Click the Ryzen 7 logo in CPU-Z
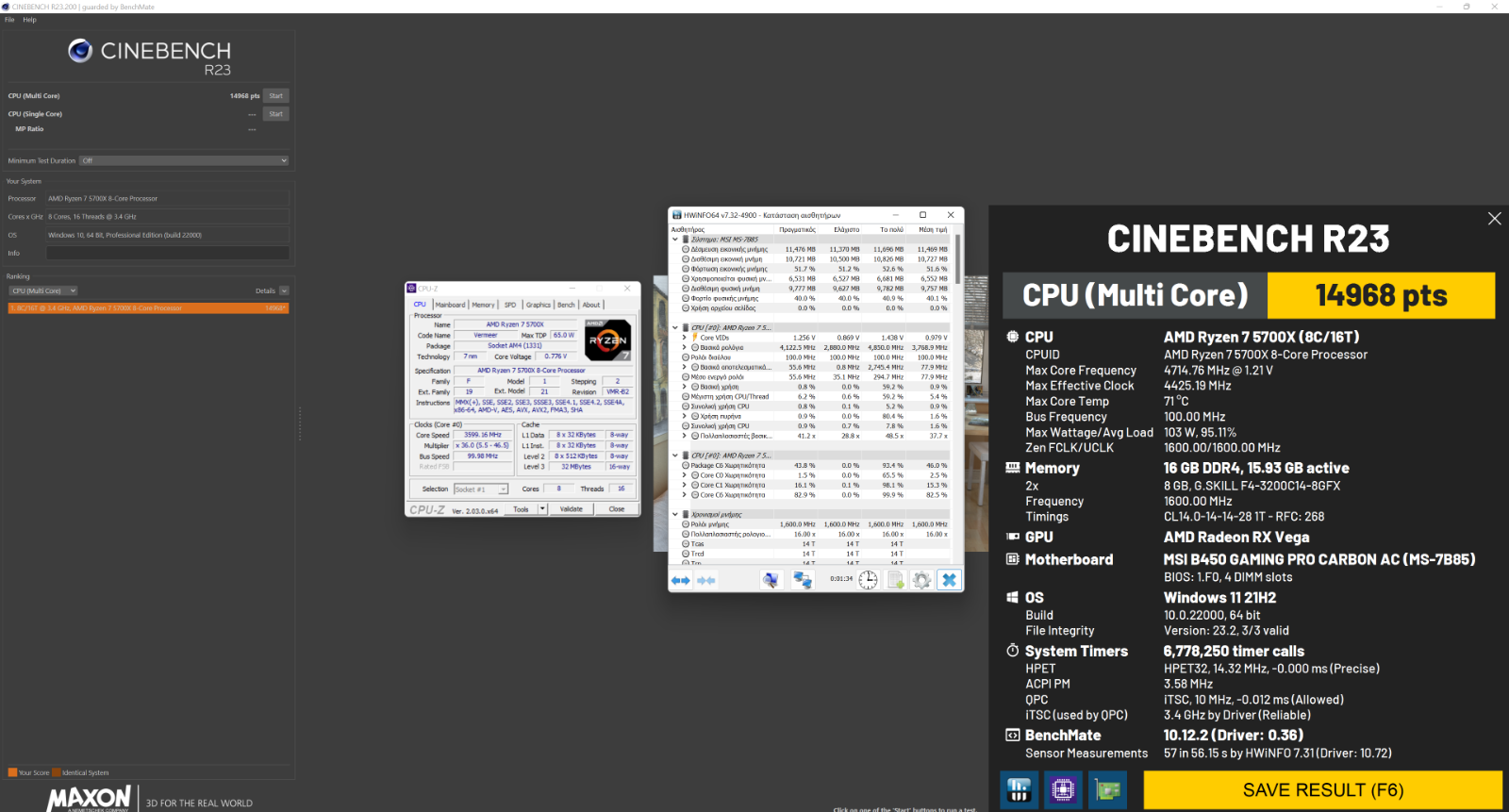 tap(607, 340)
